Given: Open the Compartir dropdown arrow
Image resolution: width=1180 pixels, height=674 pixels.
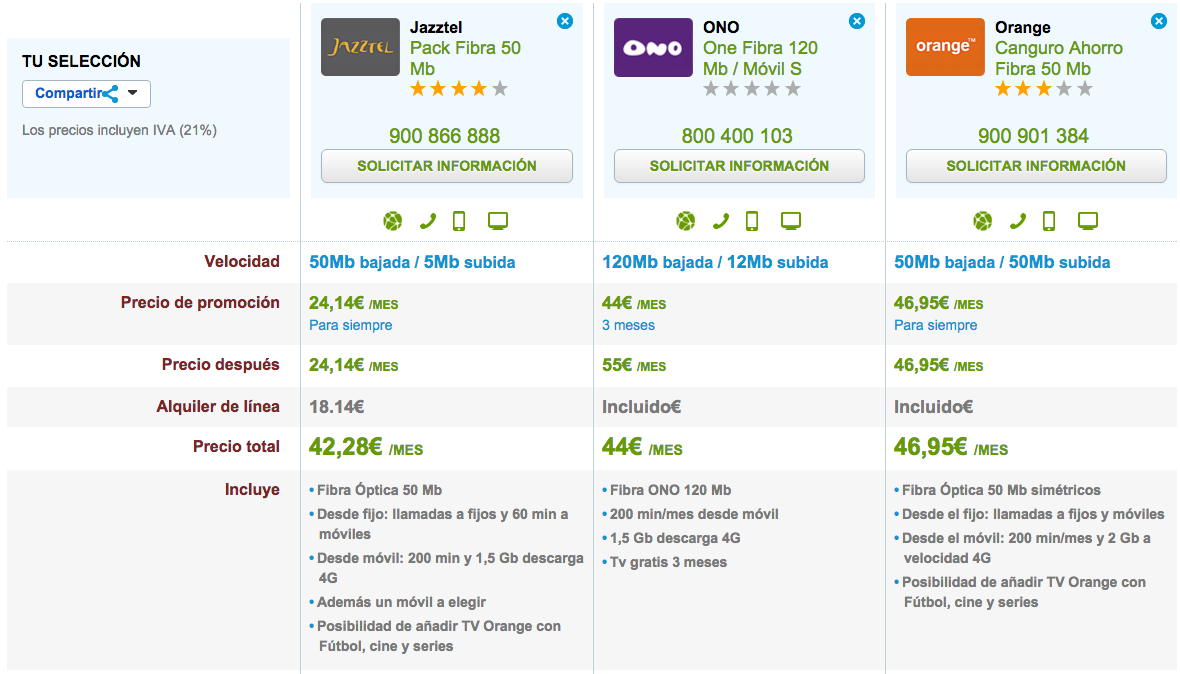Looking at the screenshot, I should (133, 93).
